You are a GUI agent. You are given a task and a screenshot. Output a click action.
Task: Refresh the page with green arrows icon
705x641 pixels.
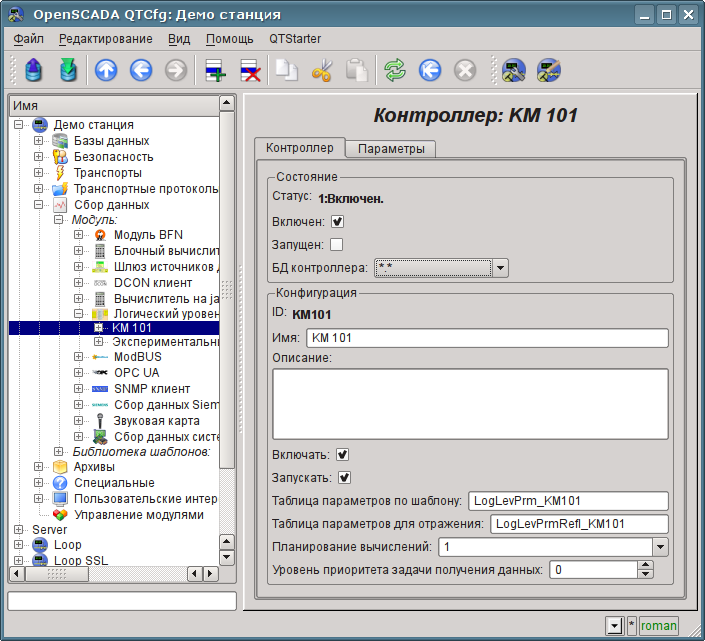pos(395,70)
